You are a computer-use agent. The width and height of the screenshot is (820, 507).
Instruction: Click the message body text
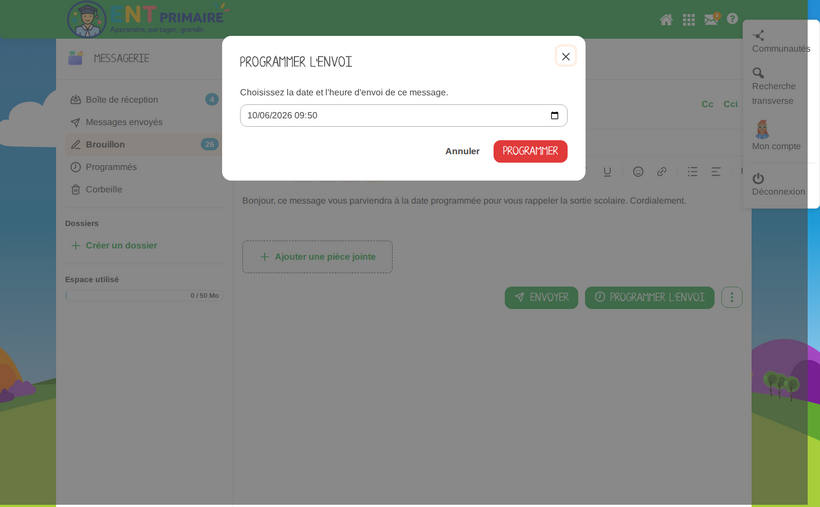[464, 201]
